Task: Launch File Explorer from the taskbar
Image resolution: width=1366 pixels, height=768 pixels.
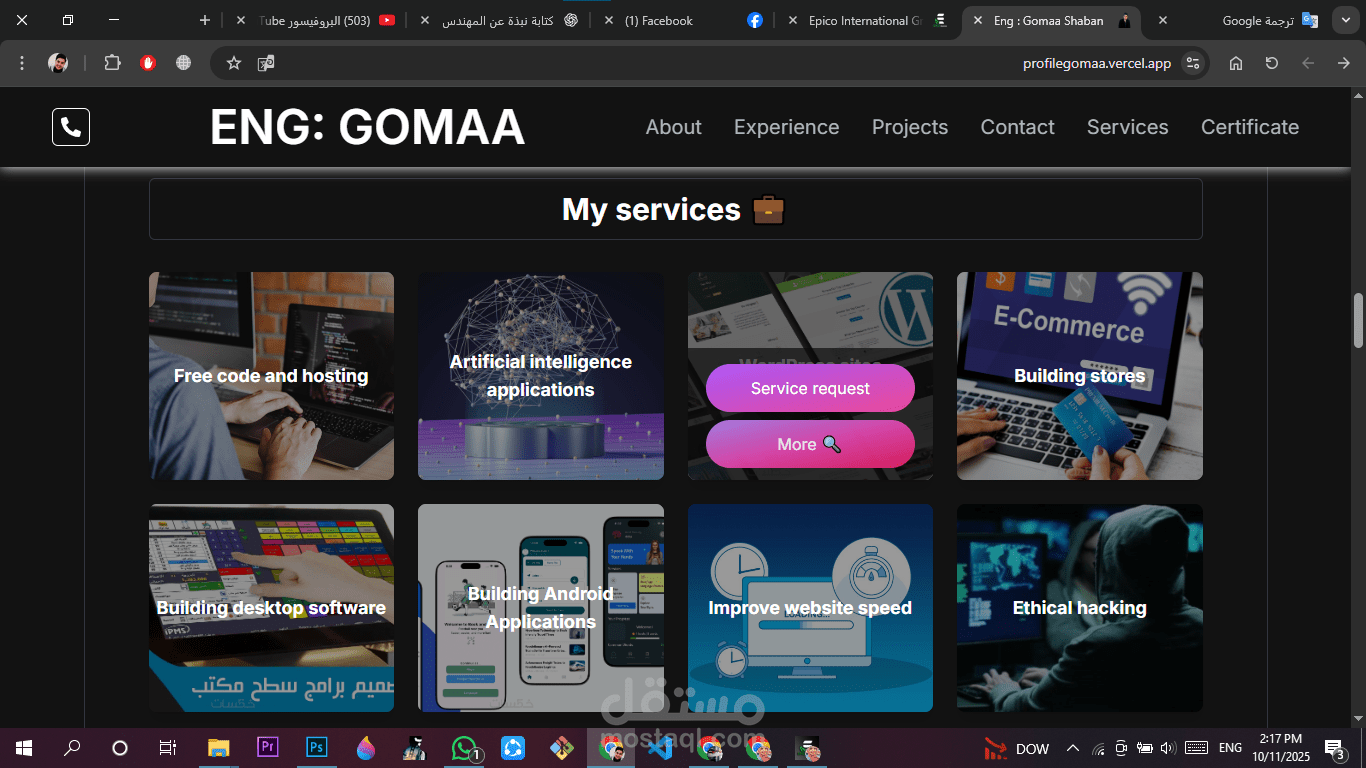Action: pos(218,748)
